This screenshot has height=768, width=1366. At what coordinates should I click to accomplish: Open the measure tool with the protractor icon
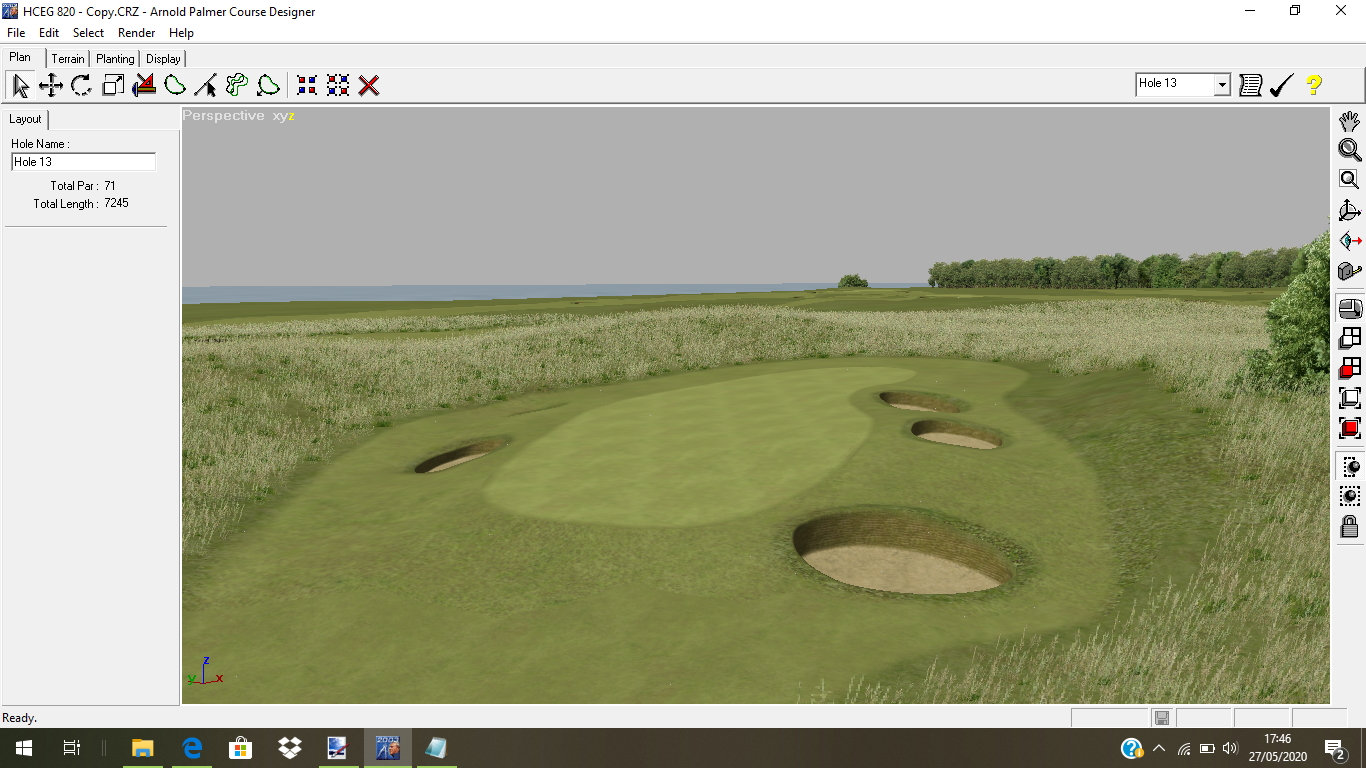pyautogui.click(x=143, y=85)
